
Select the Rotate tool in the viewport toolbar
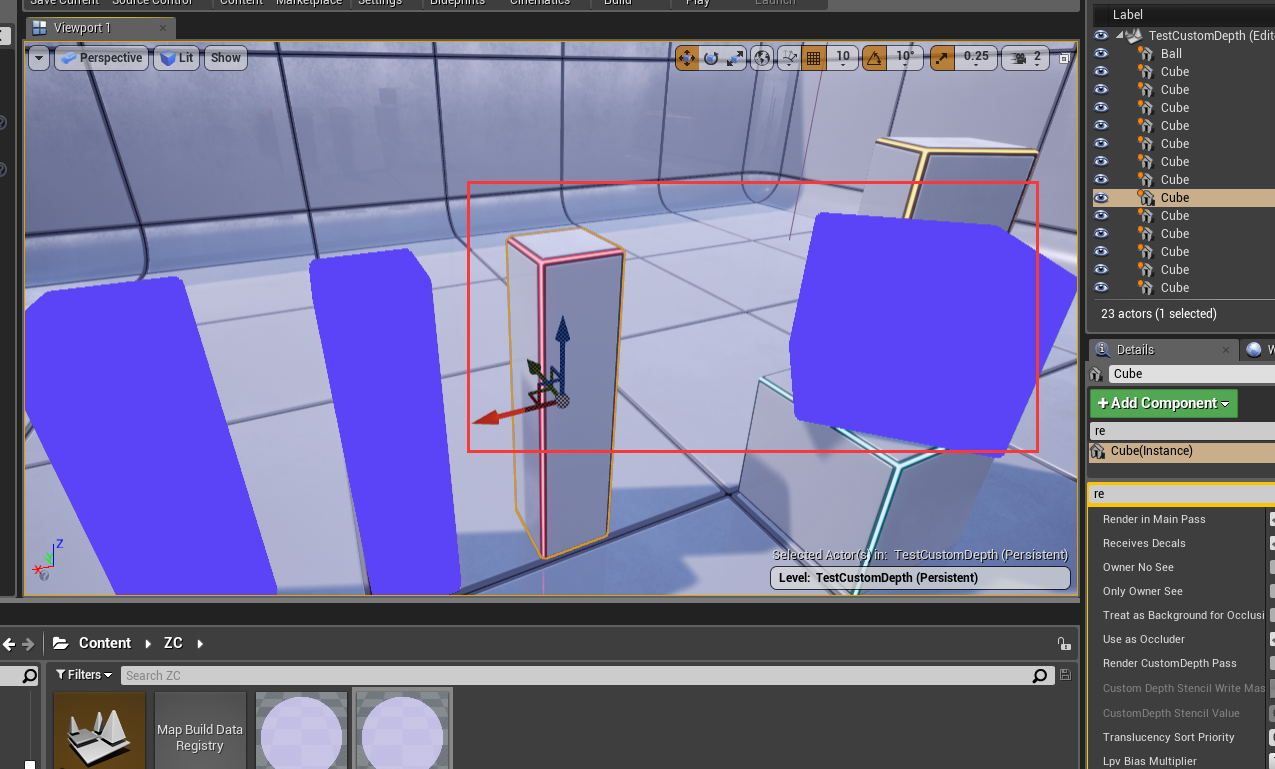coord(712,58)
